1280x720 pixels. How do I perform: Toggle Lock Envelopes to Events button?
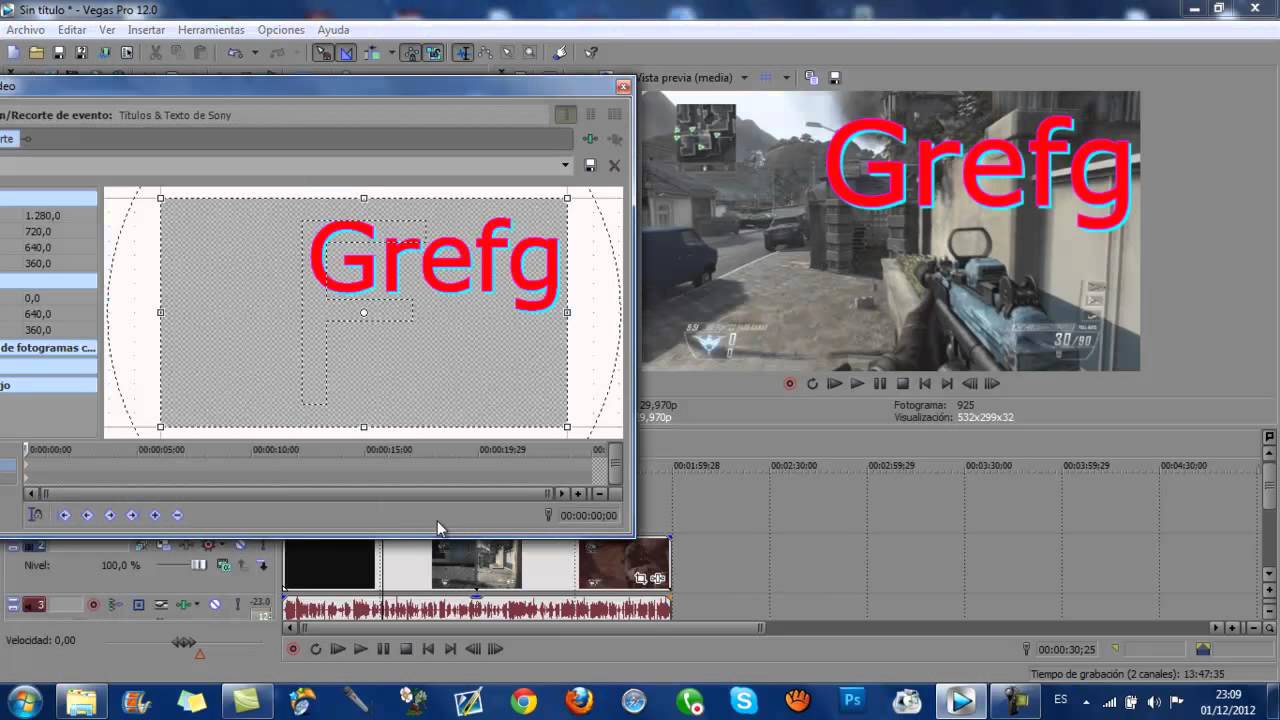point(411,53)
